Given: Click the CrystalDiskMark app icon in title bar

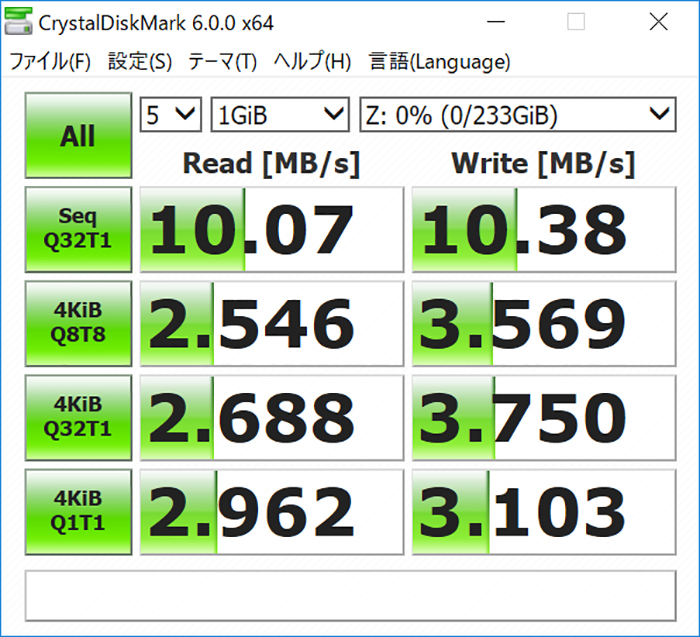Looking at the screenshot, I should click(20, 22).
